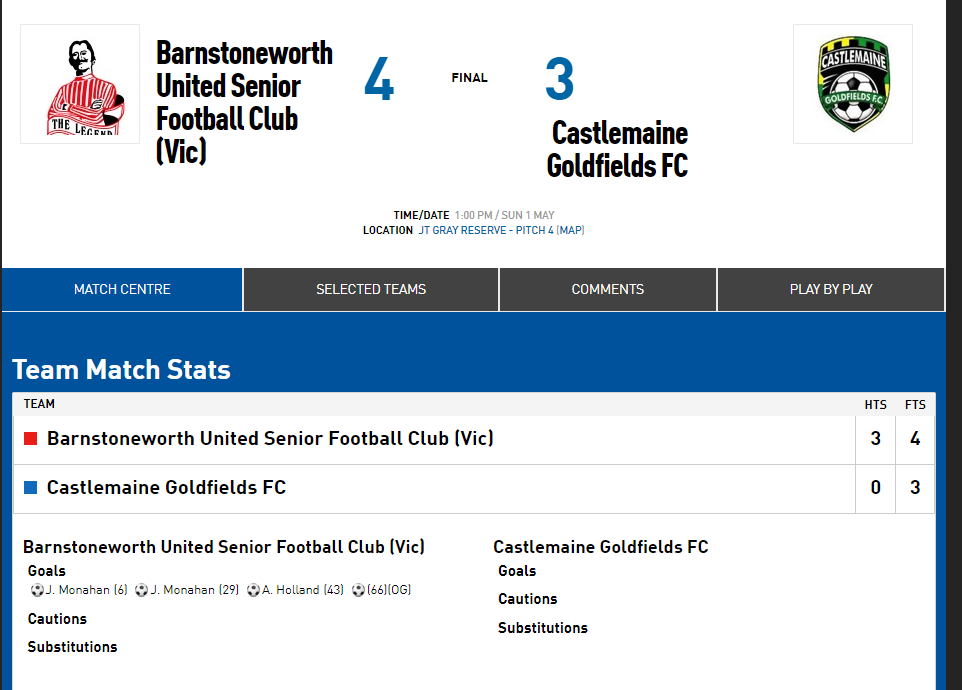This screenshot has width=962, height=690.
Task: Click the Barnstoneworth United club logo
Action: tap(80, 84)
